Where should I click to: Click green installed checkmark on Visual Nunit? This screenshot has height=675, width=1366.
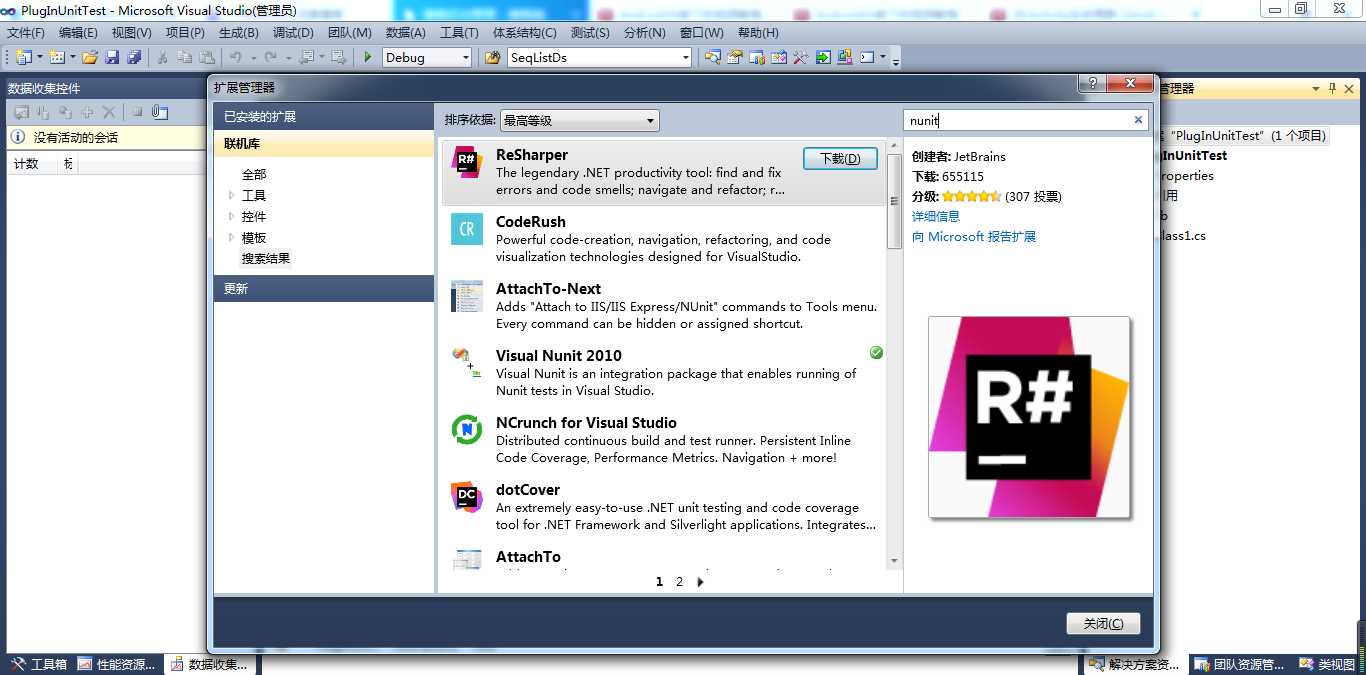(x=876, y=352)
